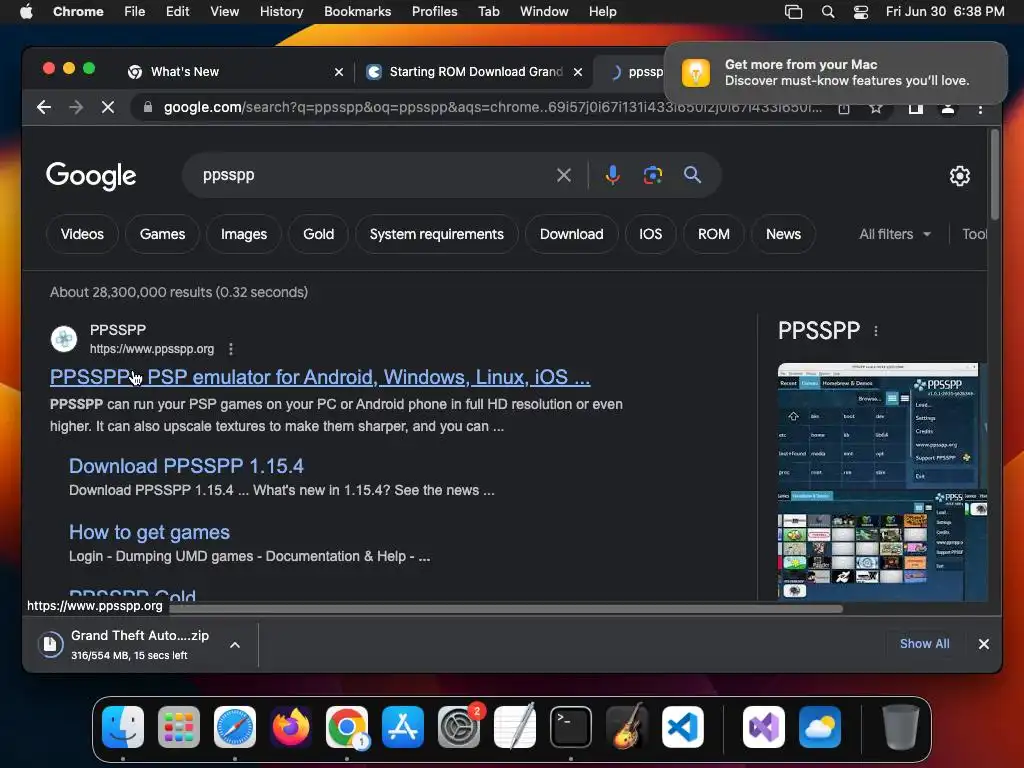The image size is (1024, 768).
Task: Open Chrome profile avatar icon
Action: tap(948, 108)
